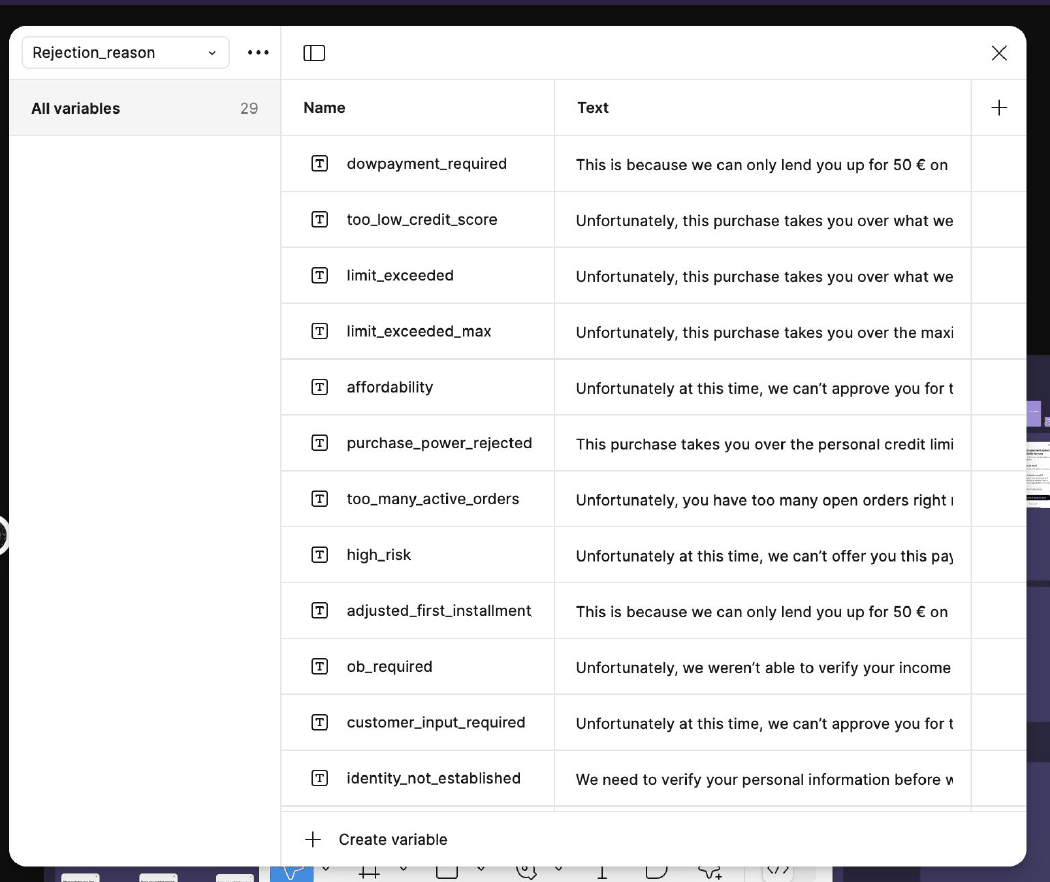This screenshot has height=882, width=1050.
Task: Edit text value of too_many_active_orders
Action: click(x=763, y=499)
